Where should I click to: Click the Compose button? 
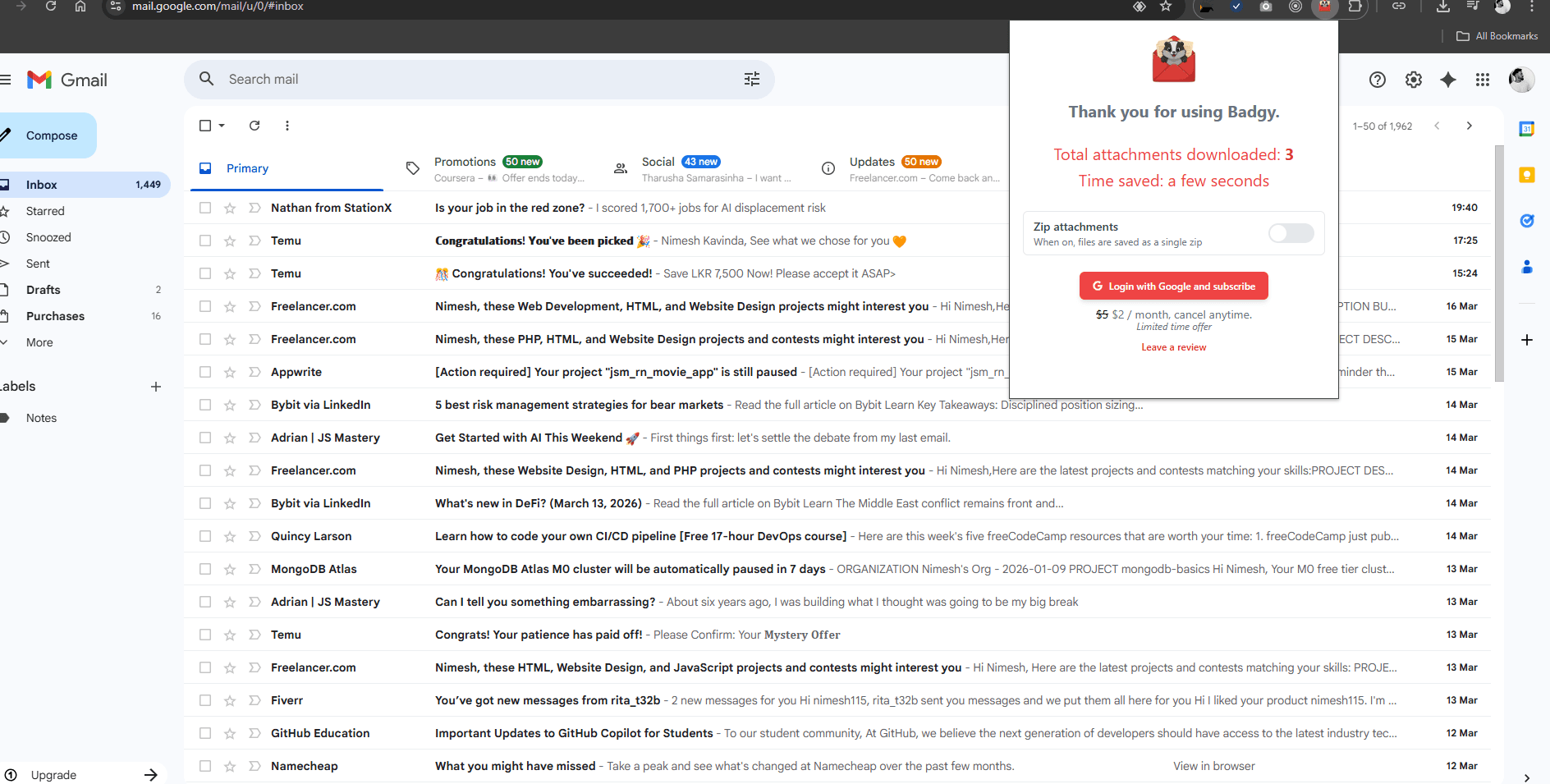click(x=48, y=135)
